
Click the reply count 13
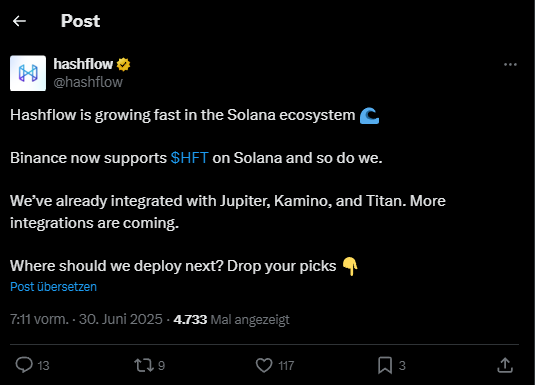pyautogui.click(x=43, y=366)
